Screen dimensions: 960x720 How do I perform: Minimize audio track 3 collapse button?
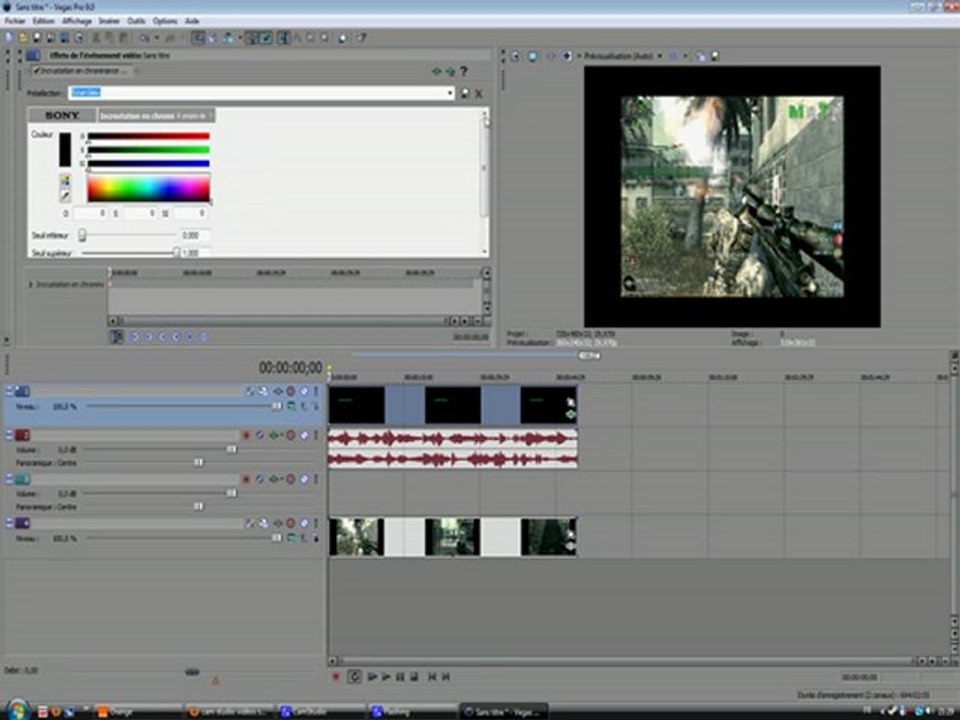click(9, 479)
